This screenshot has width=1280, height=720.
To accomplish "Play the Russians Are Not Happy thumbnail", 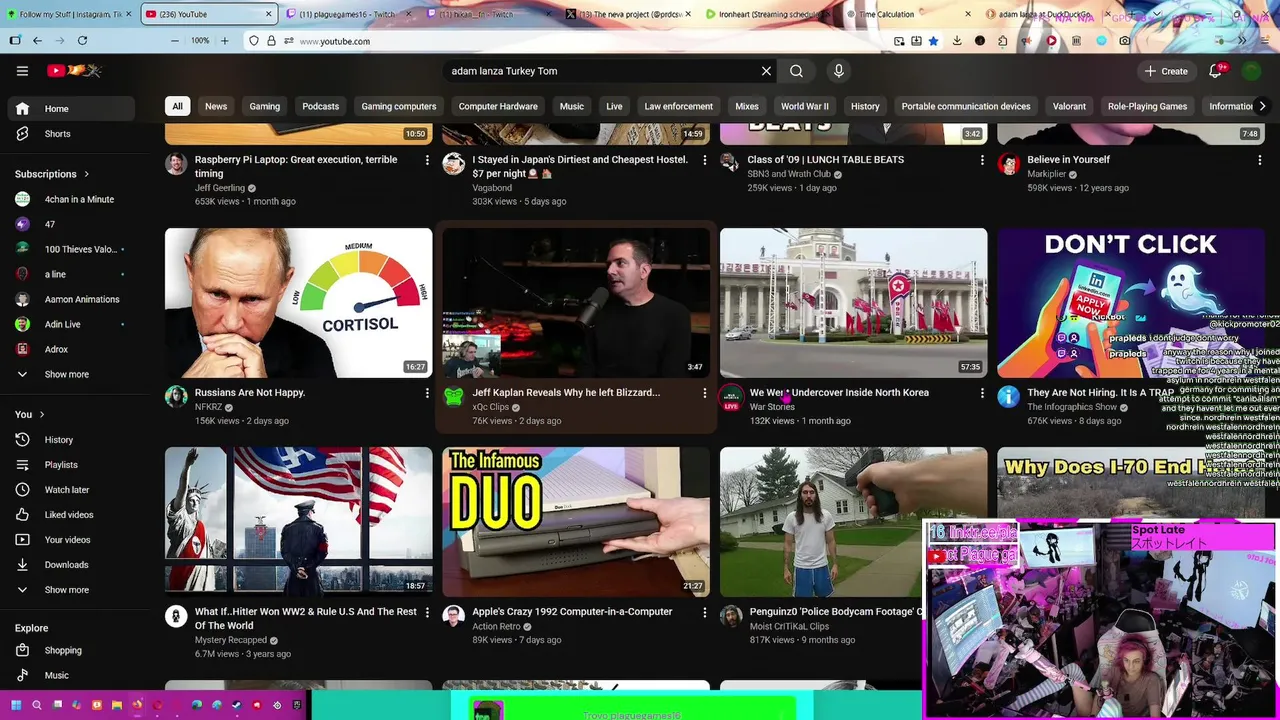I will [299, 303].
